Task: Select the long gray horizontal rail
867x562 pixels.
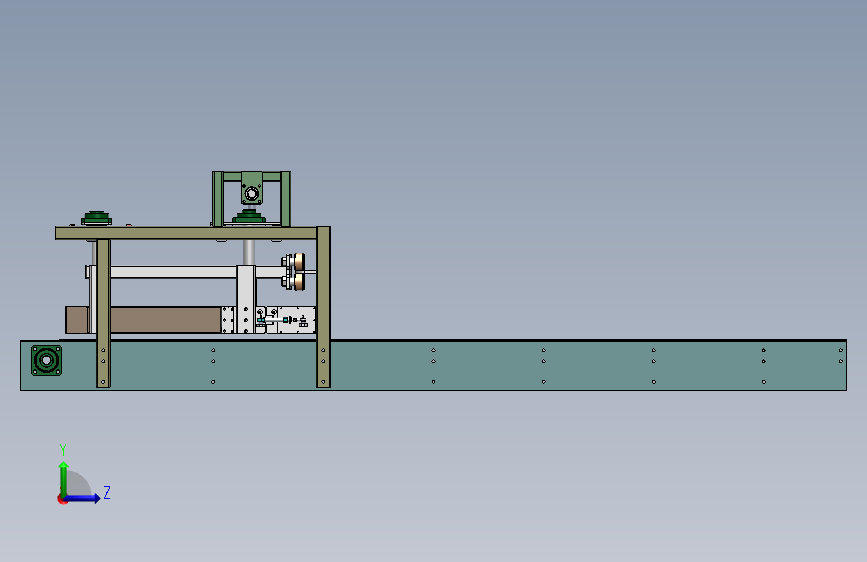Action: 173,272
